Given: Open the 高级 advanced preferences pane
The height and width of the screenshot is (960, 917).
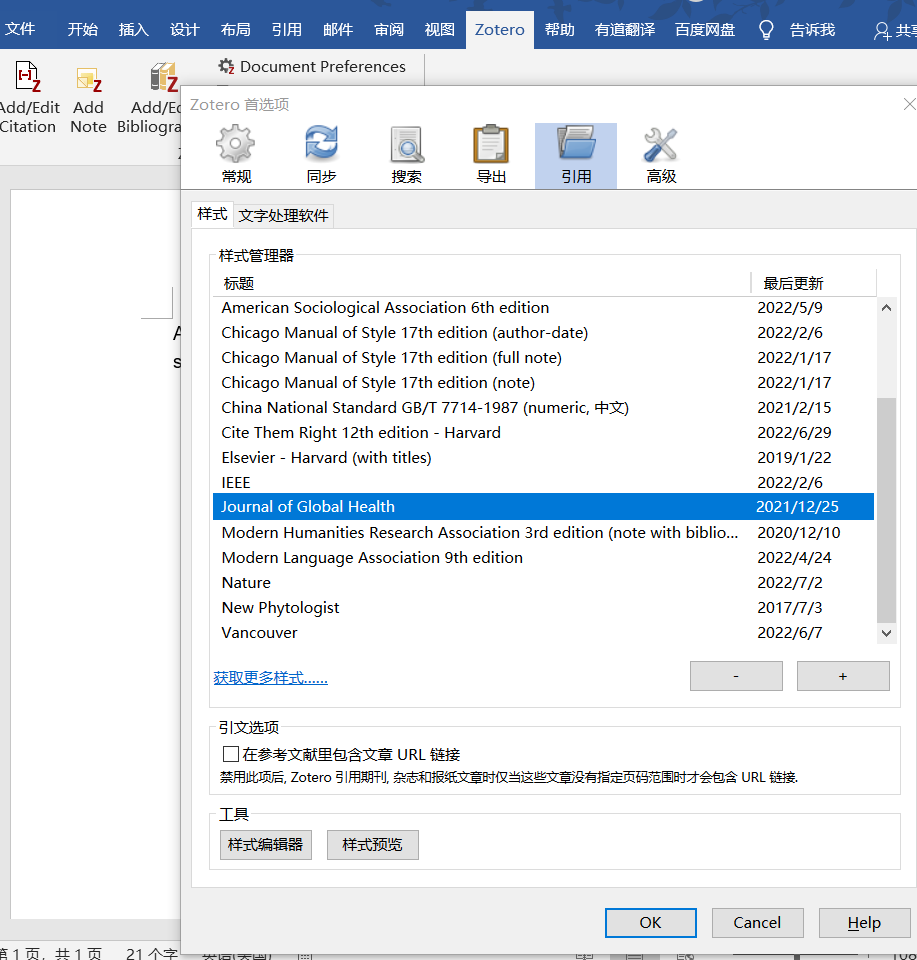Looking at the screenshot, I should click(x=661, y=156).
